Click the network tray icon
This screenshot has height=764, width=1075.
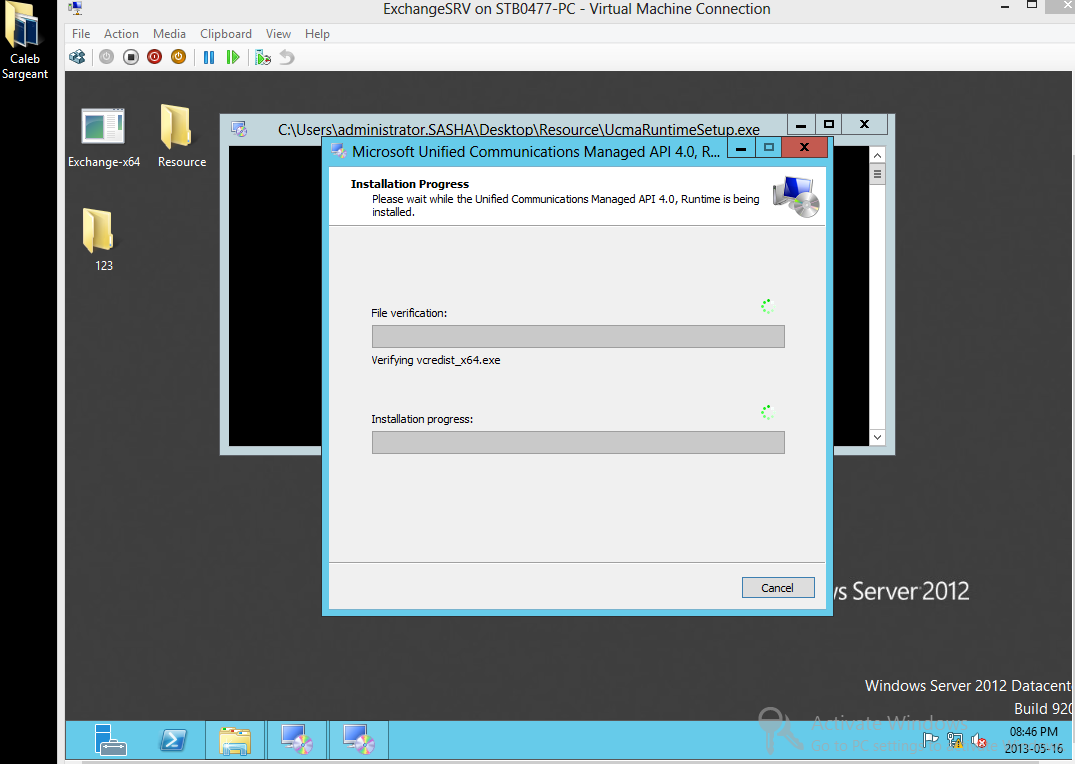click(954, 741)
